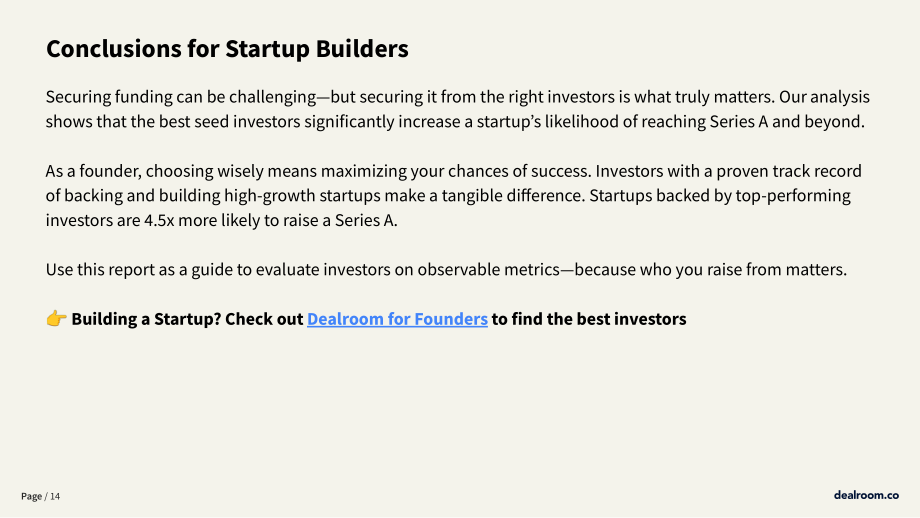
Task: Click 'to find the best investors' text
Action: click(589, 319)
